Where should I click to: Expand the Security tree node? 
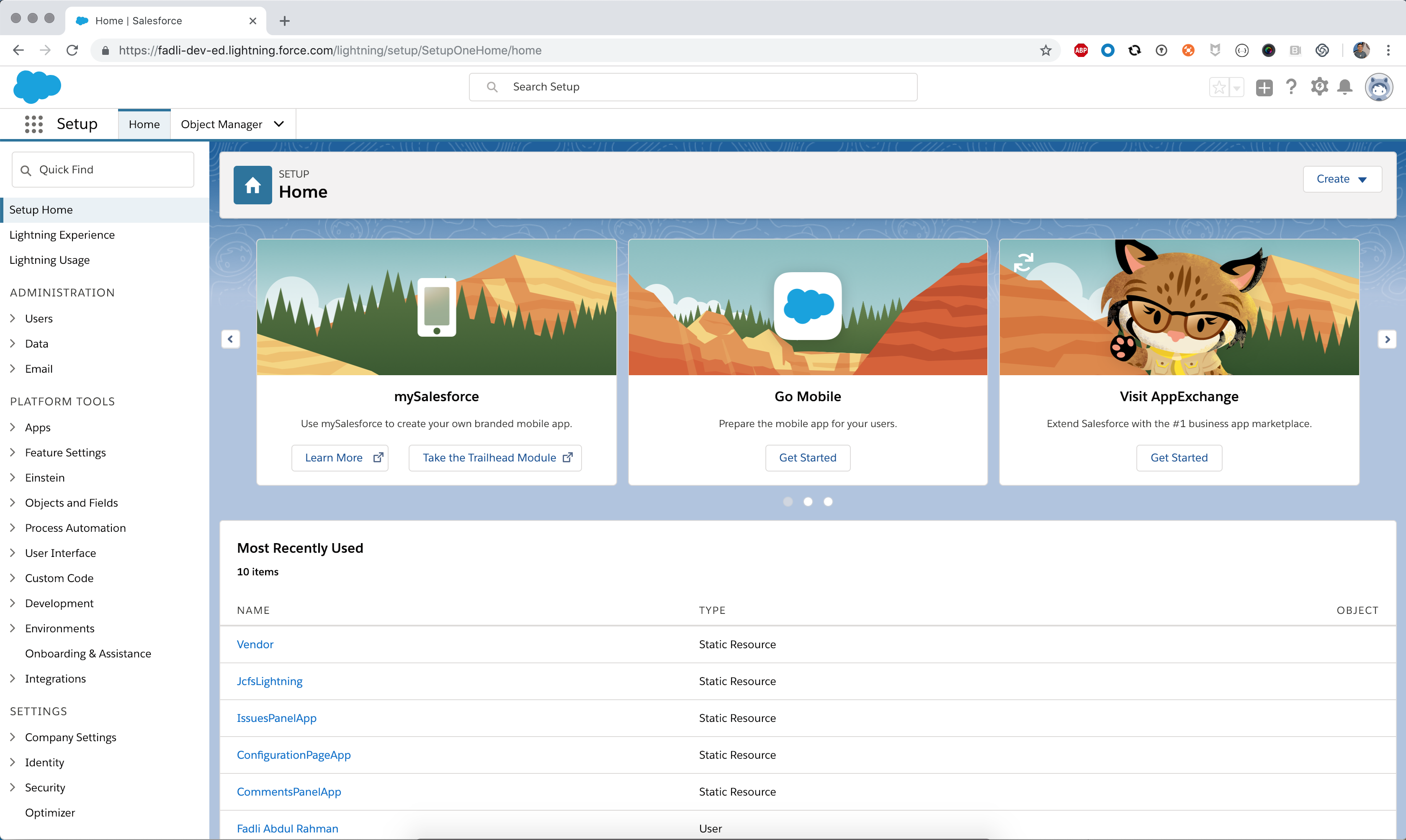tap(13, 787)
